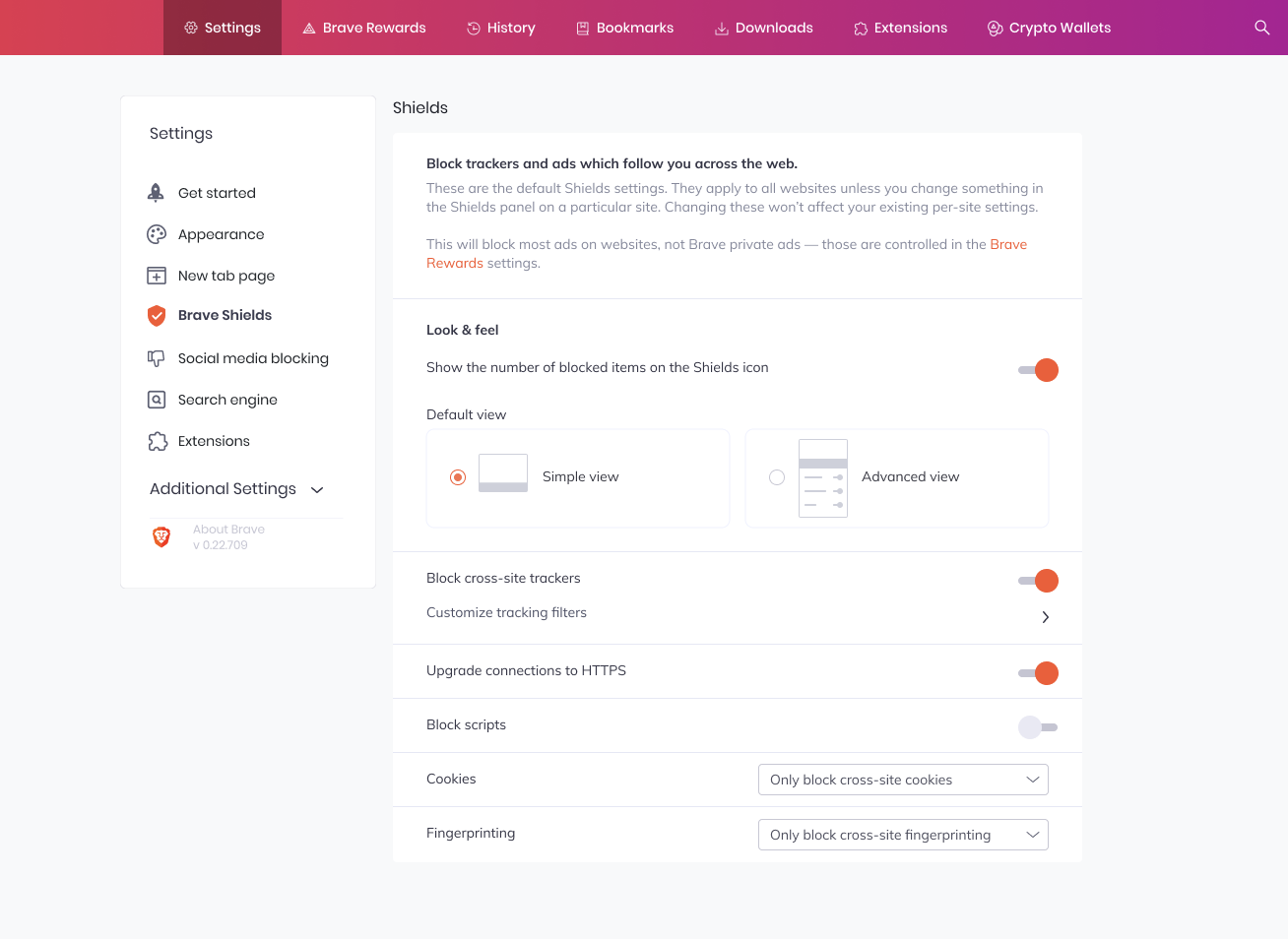Click the Advanced view thumbnail preview
1288x939 pixels.
tap(823, 478)
